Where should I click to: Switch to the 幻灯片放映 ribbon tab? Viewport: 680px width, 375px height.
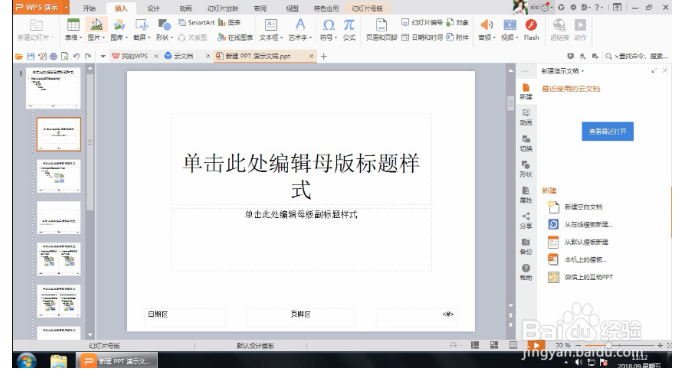222,8
